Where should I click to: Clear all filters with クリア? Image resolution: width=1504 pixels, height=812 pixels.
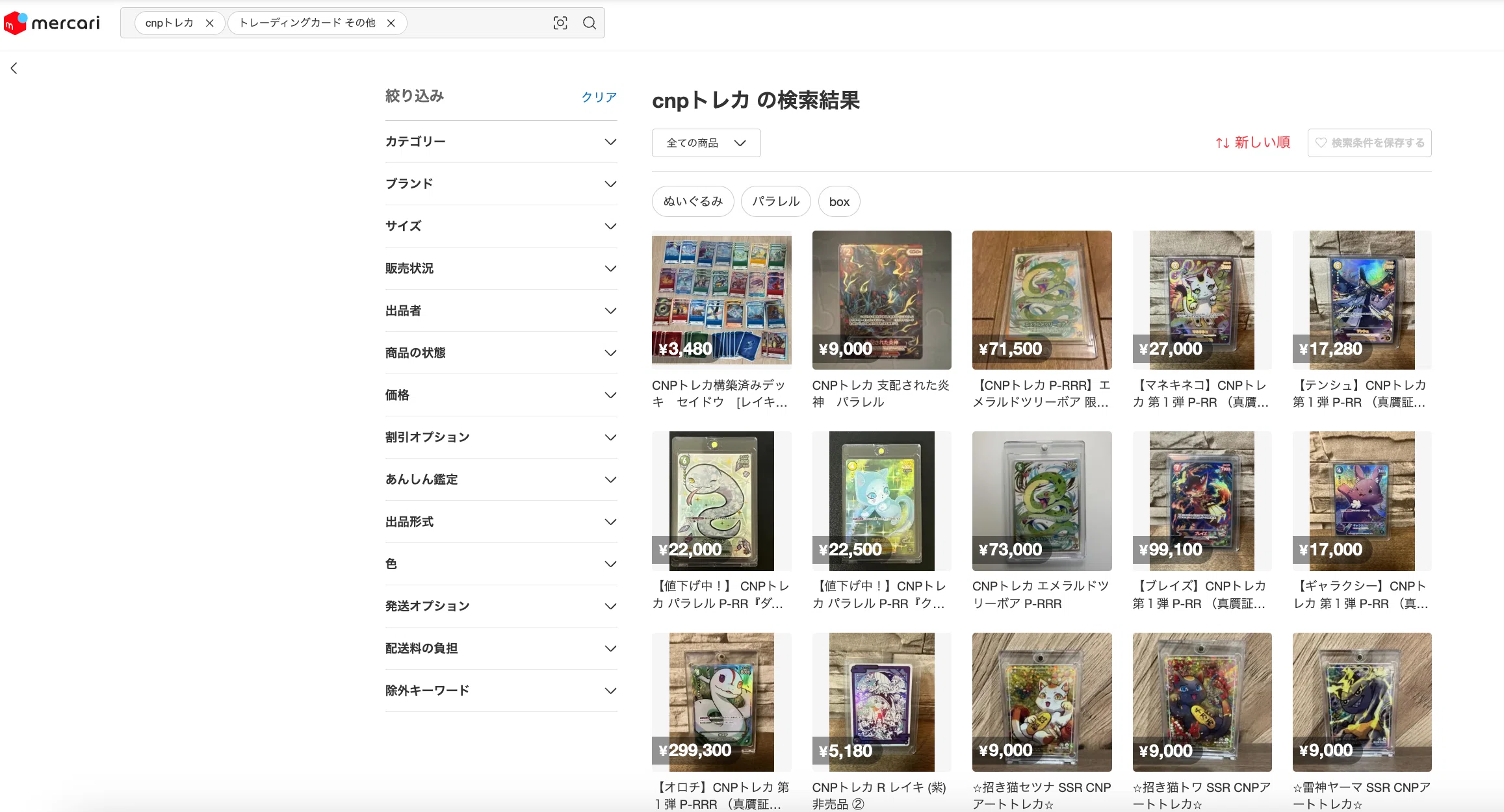[x=599, y=97]
